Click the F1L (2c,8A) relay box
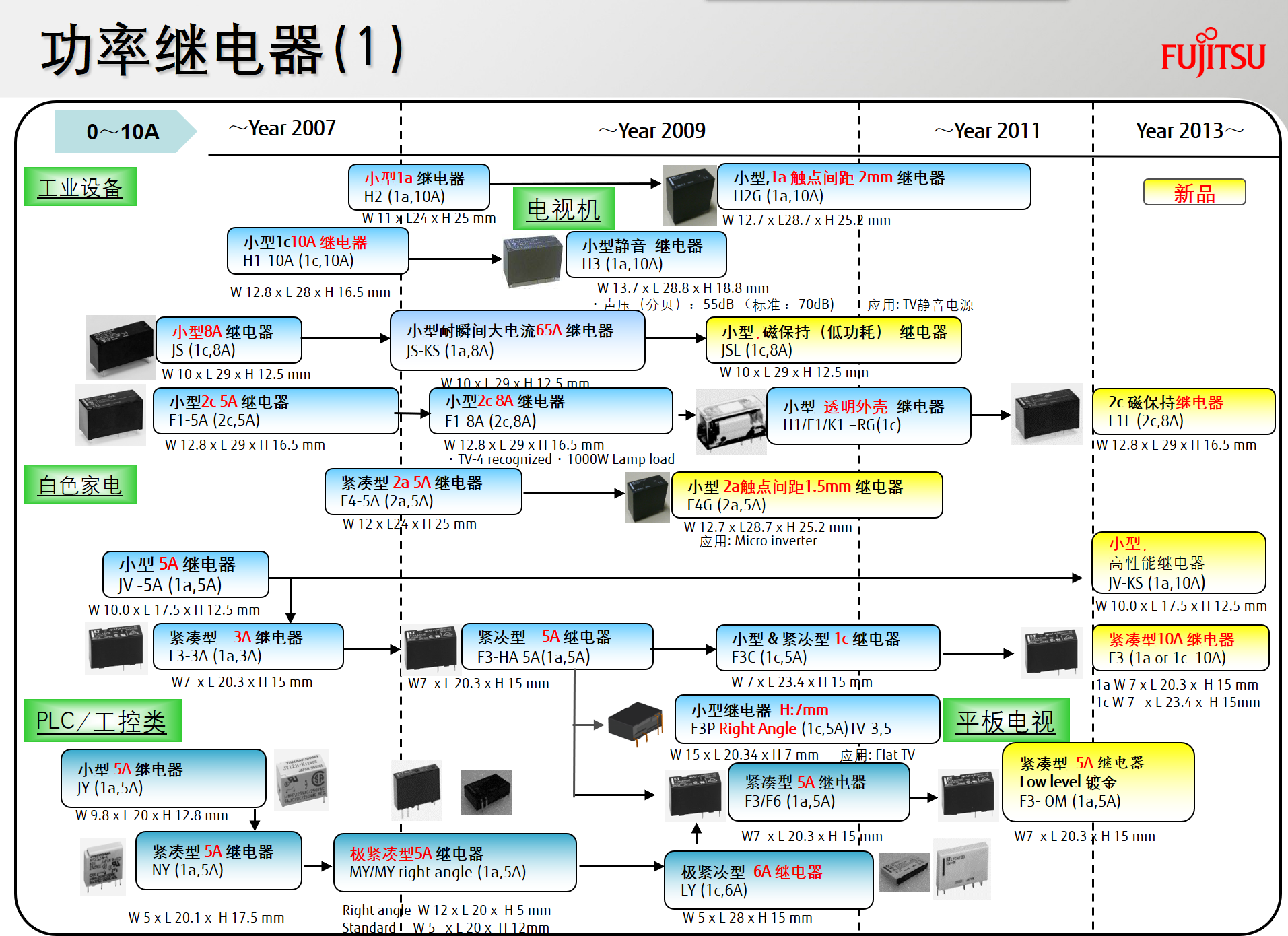Screen dimensions: 1288x936 pyautogui.click(x=1183, y=411)
